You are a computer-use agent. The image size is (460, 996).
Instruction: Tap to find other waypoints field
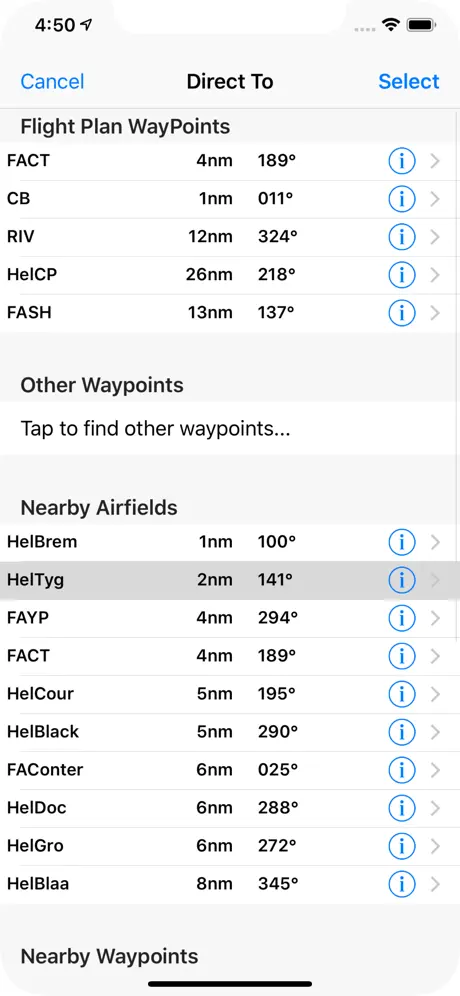(230, 428)
